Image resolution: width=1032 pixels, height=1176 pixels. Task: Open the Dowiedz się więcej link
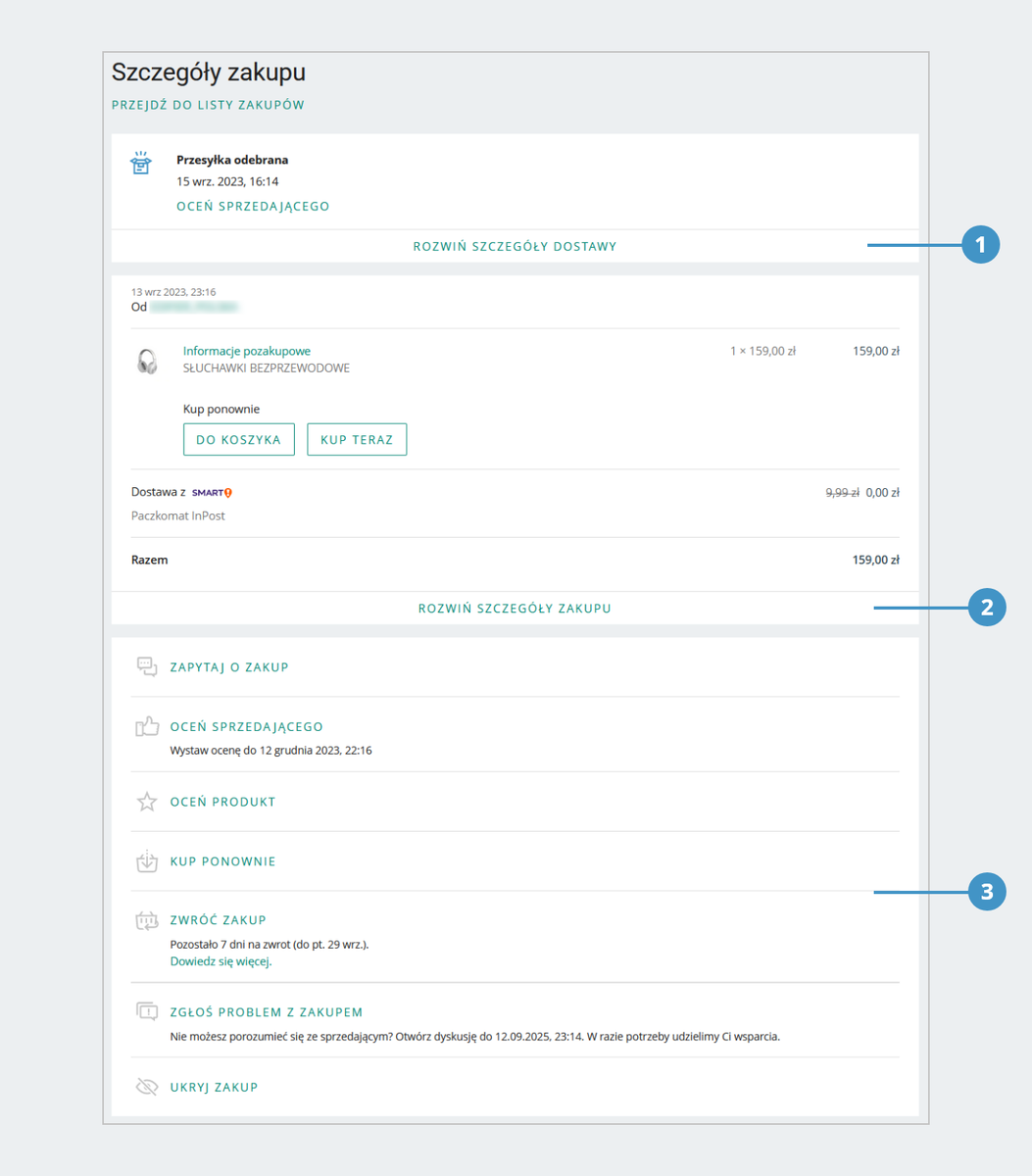(221, 961)
